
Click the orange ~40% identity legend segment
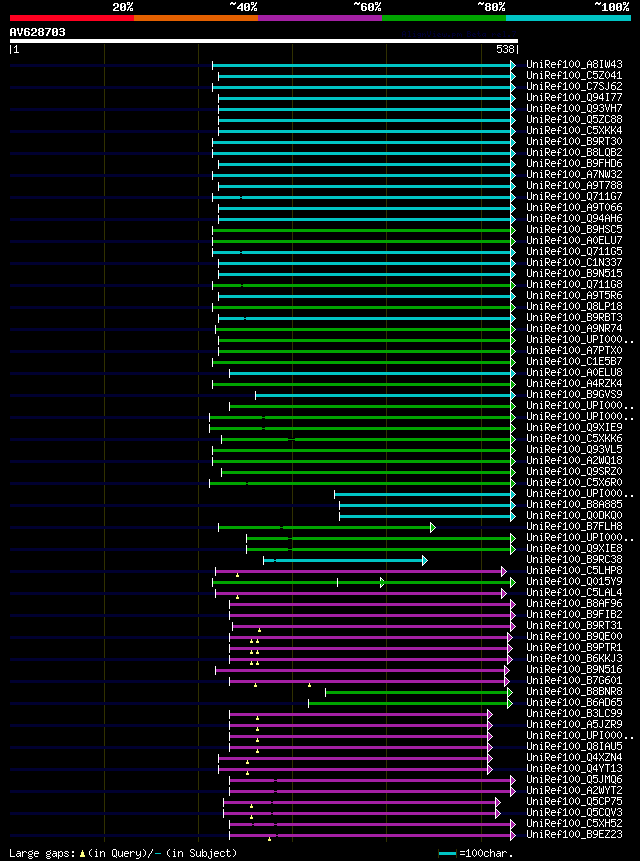[196, 18]
